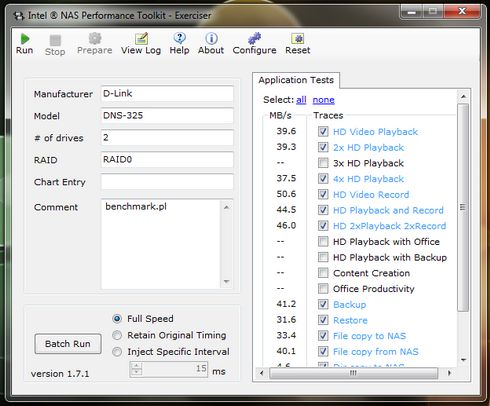
Task: Click the Reset toolbar icon
Action: 298,39
